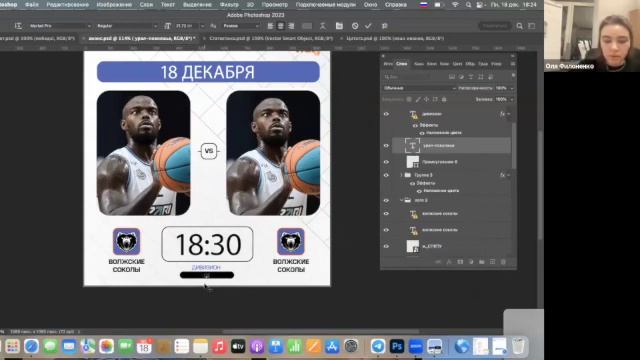
Task: Open the Файл menu
Action: tap(32, 5)
